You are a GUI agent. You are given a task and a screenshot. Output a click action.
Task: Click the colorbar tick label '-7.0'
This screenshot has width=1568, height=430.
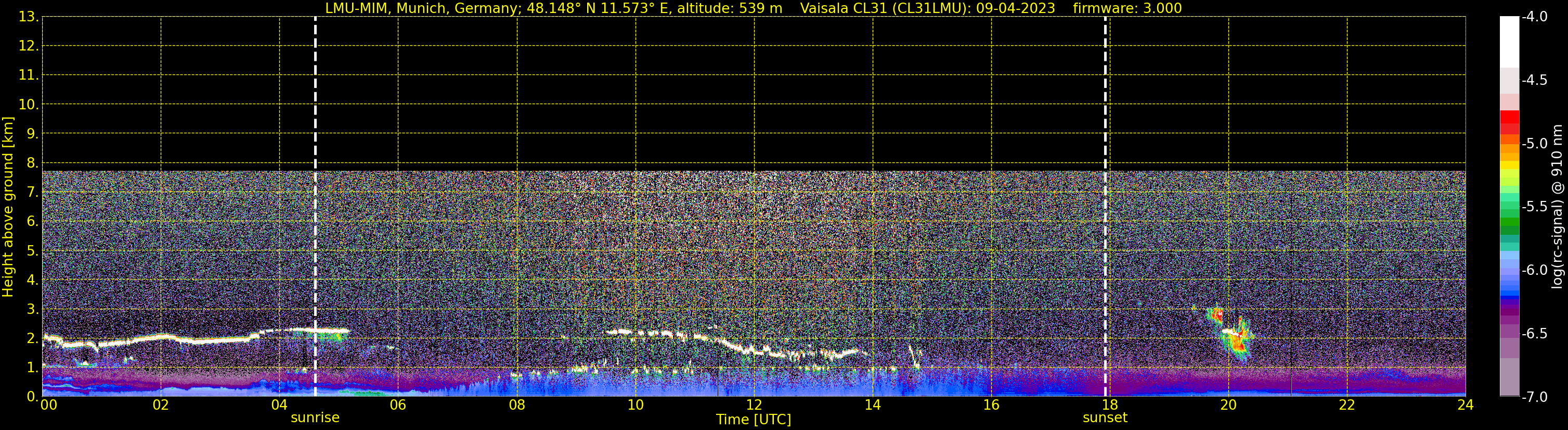coord(1534,397)
